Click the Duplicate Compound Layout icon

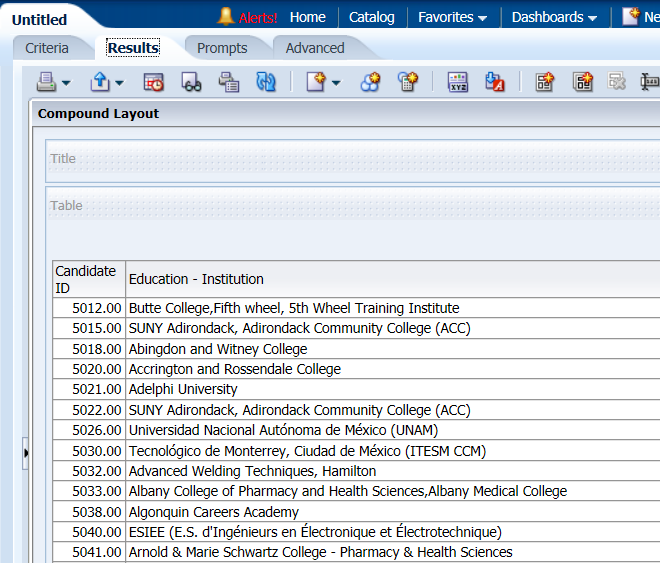point(582,82)
